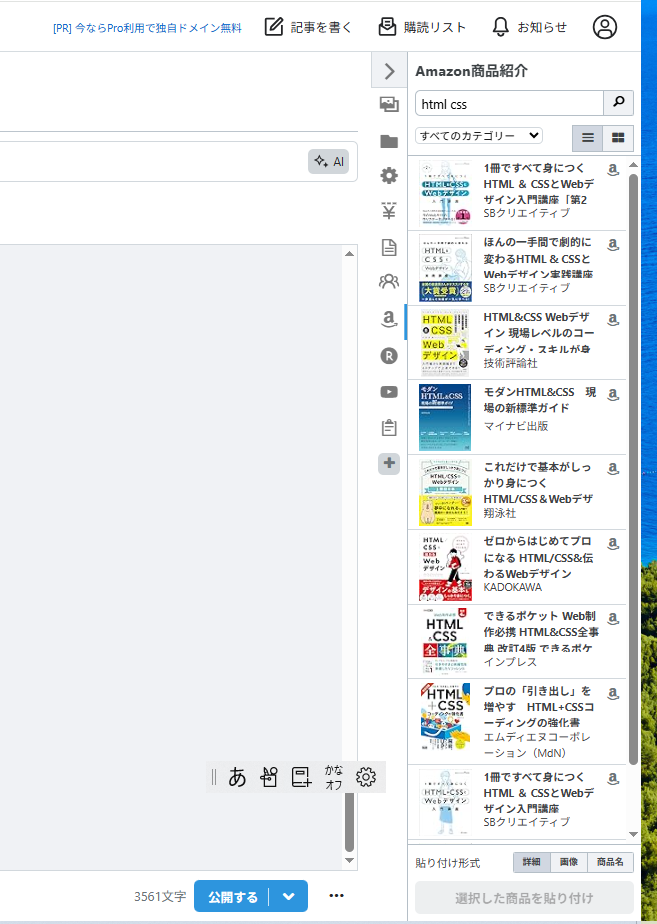This screenshot has height=924, width=657.
Task: Open the co-editing people sidebar icon
Action: point(389,282)
